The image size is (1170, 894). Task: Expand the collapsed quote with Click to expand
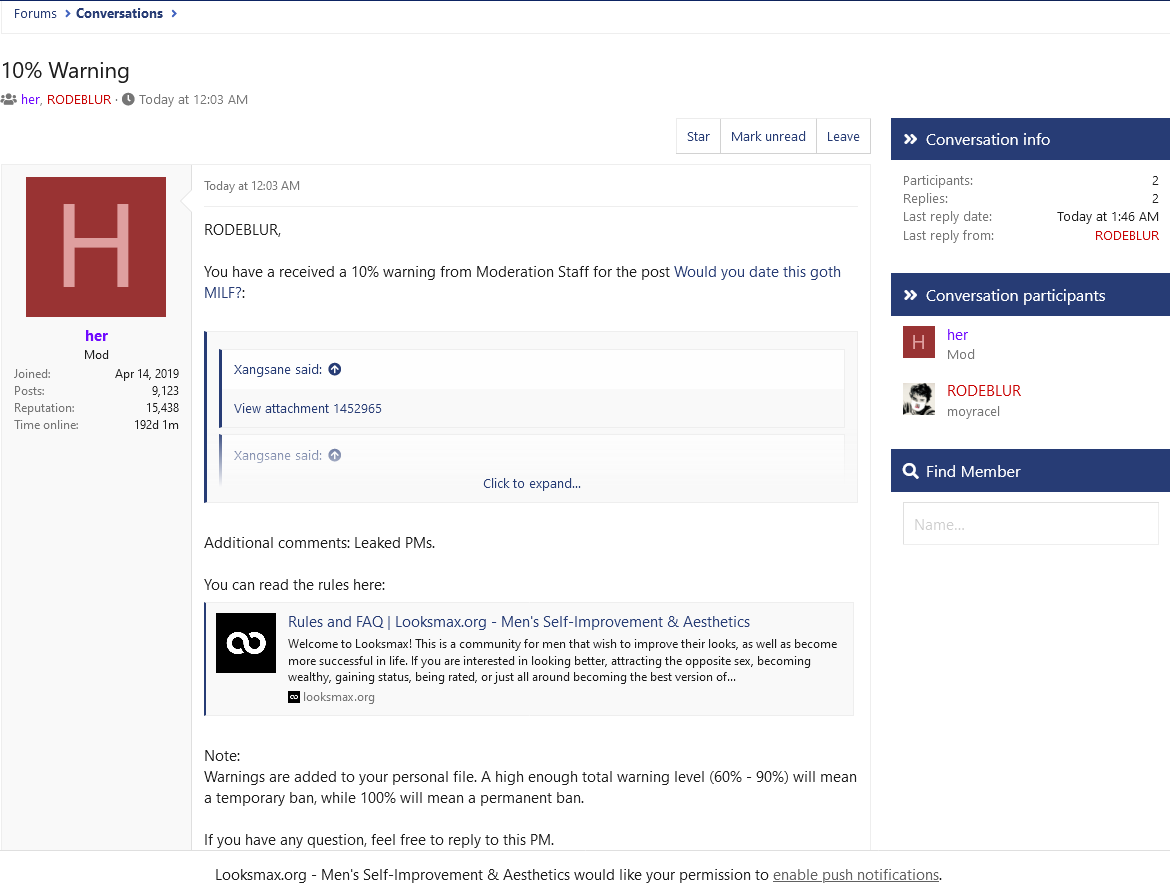point(531,484)
